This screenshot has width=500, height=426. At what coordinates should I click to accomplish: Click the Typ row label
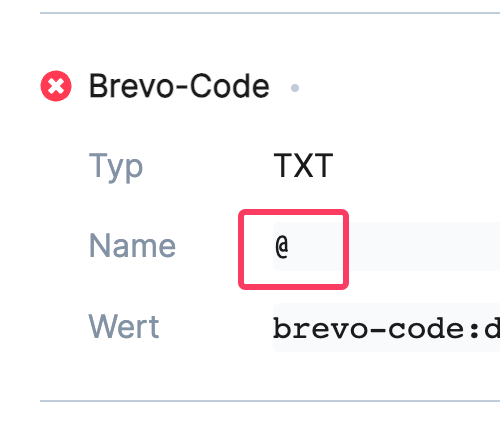click(x=116, y=167)
